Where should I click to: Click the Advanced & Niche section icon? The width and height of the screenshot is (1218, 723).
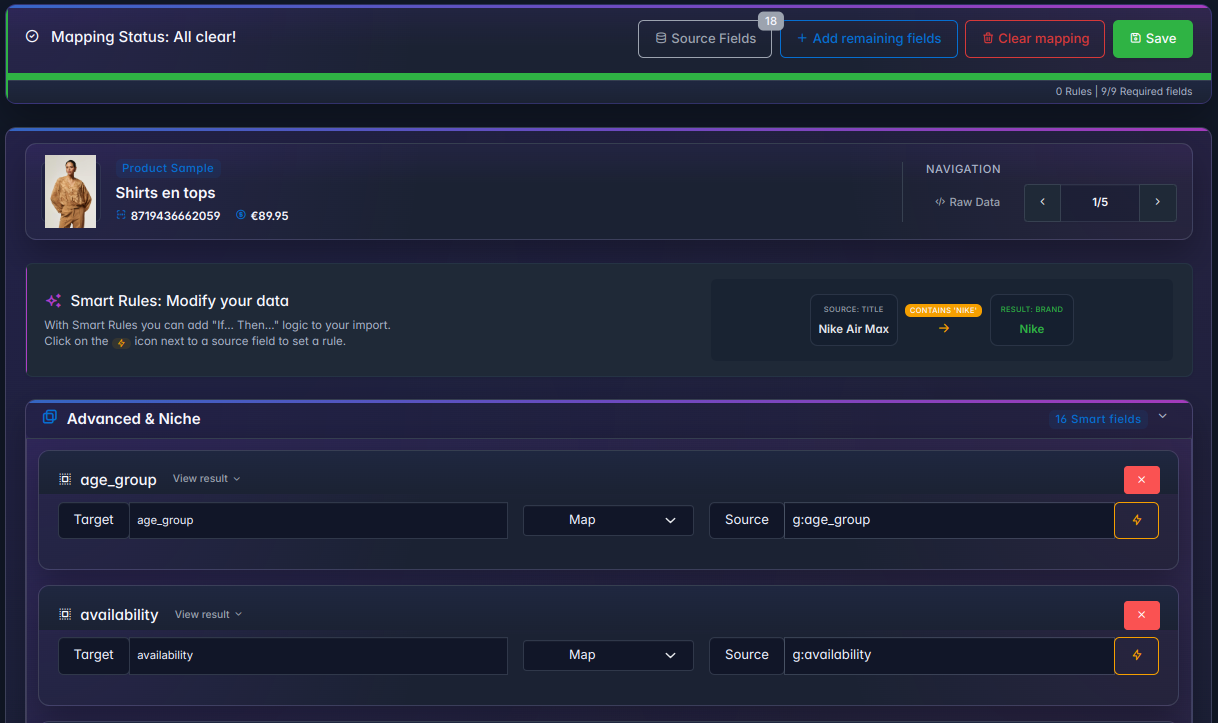click(x=50, y=418)
